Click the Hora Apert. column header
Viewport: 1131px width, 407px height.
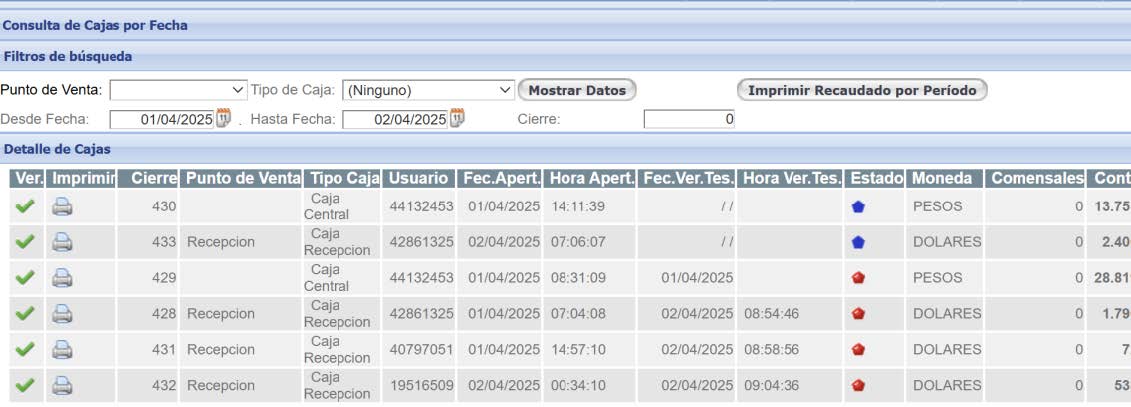[590, 178]
